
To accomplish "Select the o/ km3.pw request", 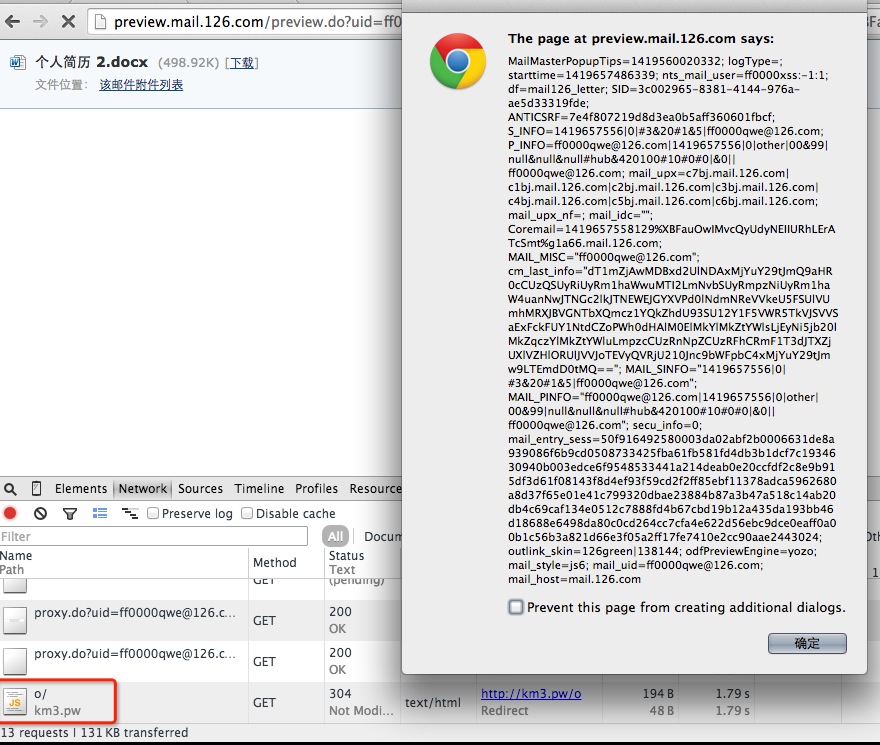I will tap(58, 701).
